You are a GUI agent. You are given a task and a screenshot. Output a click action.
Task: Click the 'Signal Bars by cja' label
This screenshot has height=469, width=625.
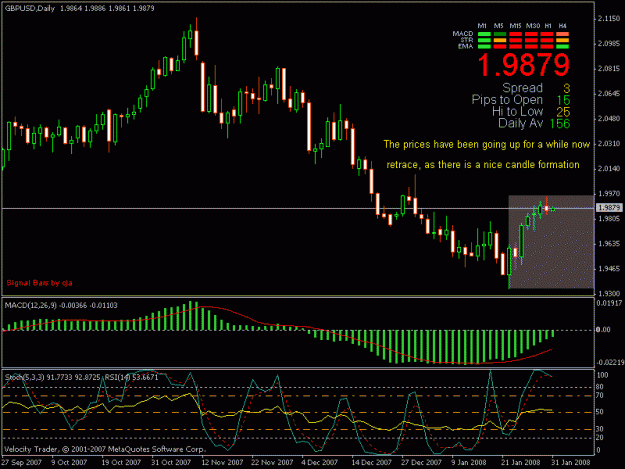point(39,283)
